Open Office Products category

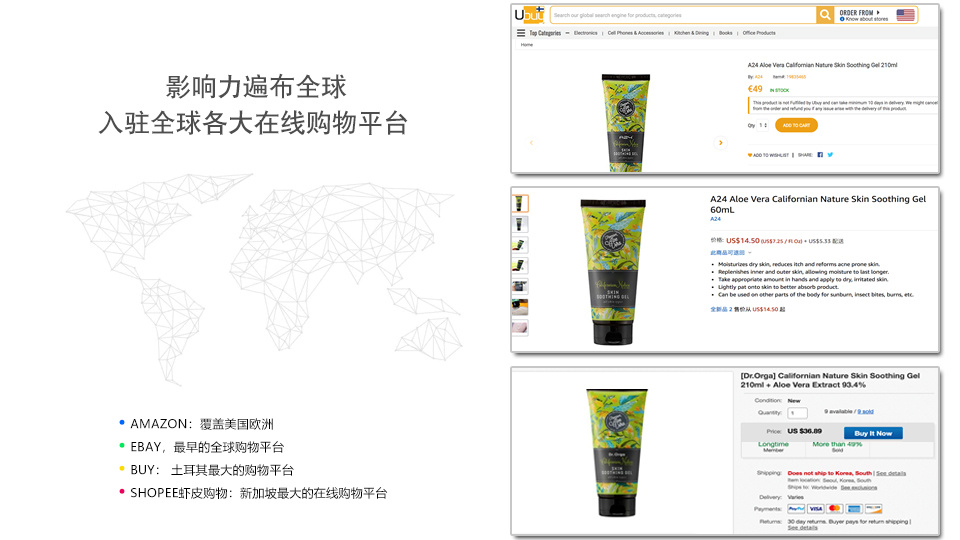coord(759,33)
